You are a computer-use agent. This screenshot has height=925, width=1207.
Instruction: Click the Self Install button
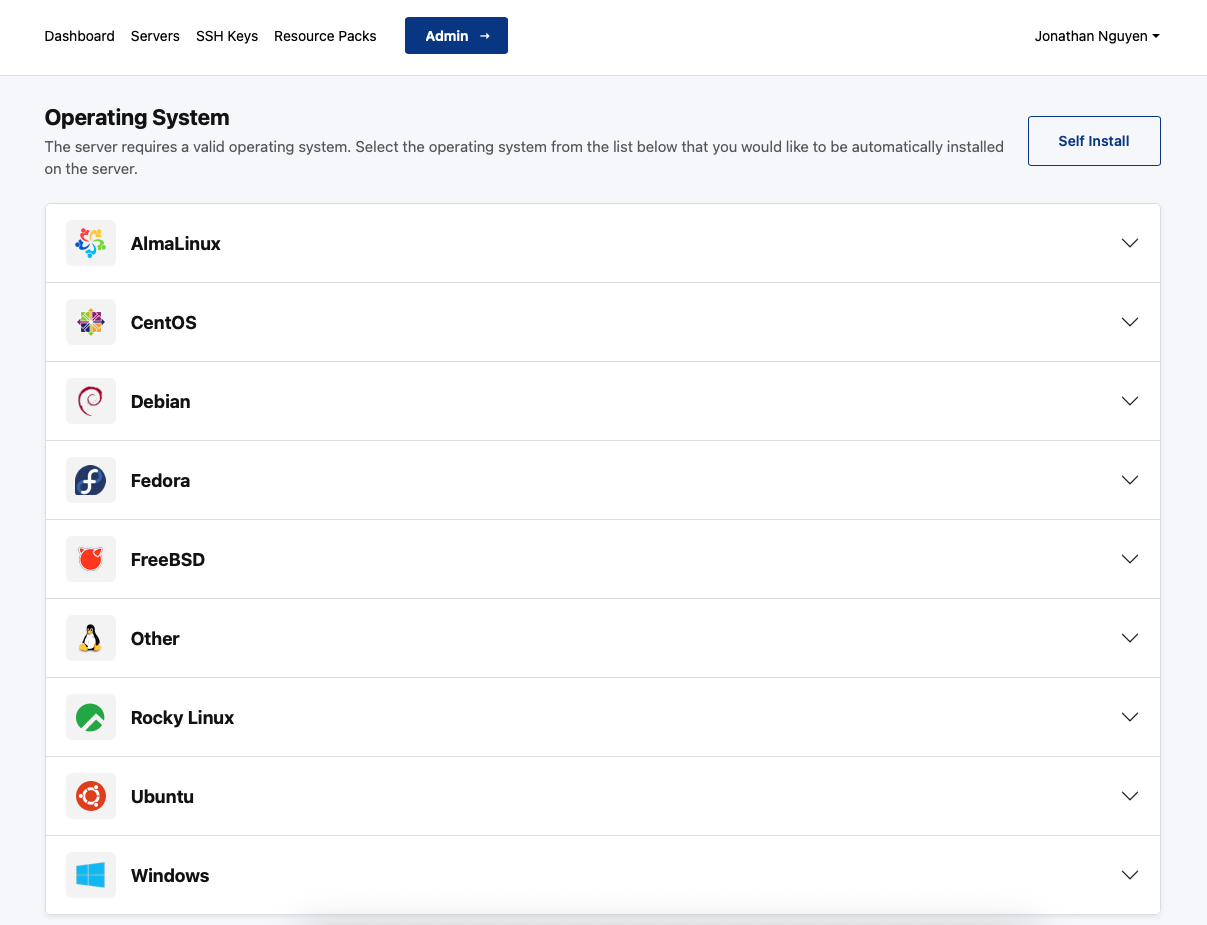pyautogui.click(x=1094, y=141)
